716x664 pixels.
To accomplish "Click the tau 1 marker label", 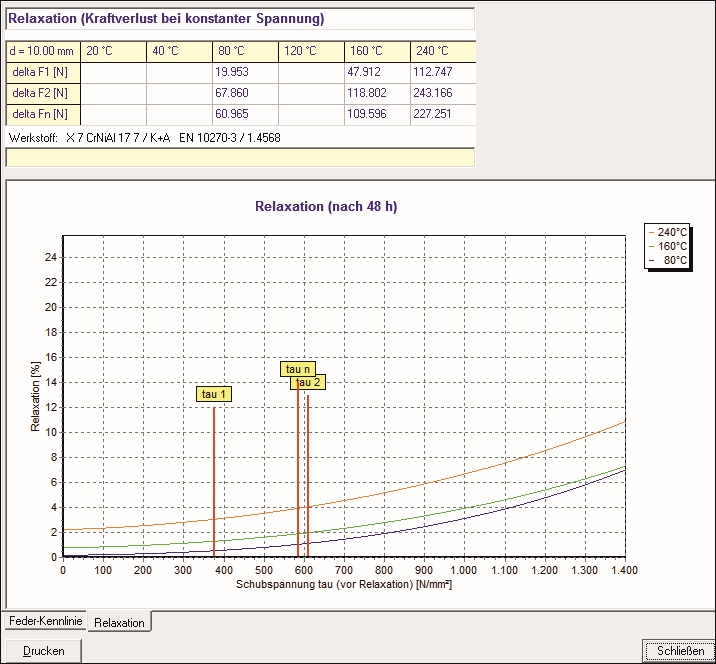I will (x=215, y=394).
